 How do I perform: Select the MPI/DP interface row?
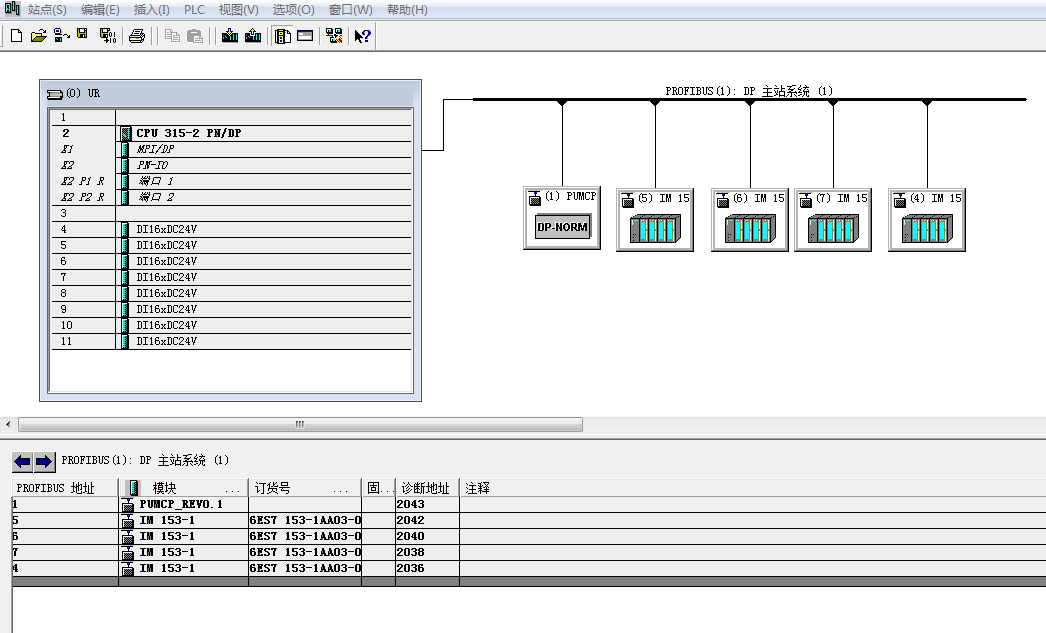coord(231,149)
